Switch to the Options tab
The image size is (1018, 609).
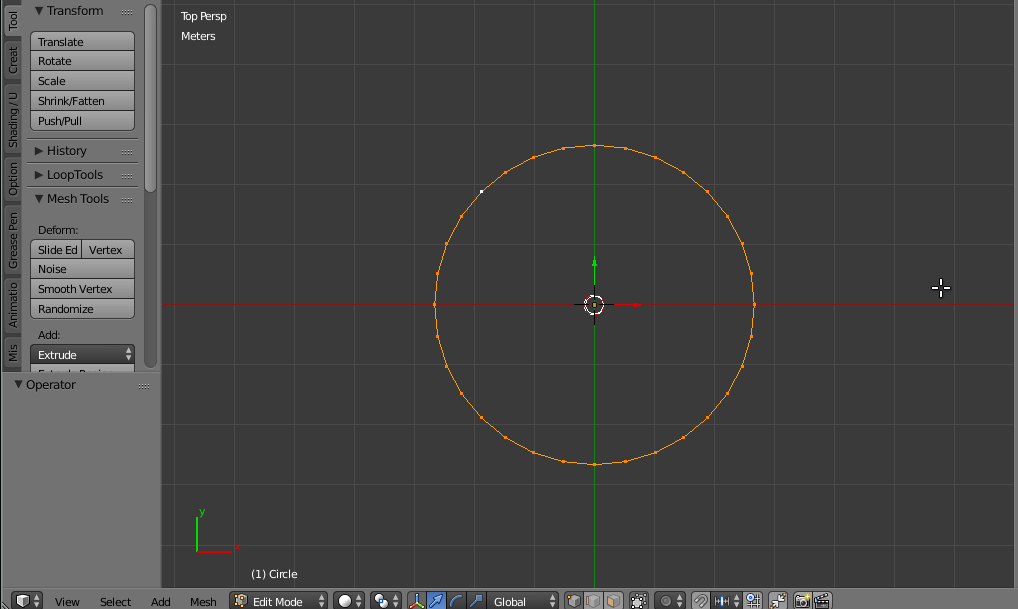click(12, 179)
